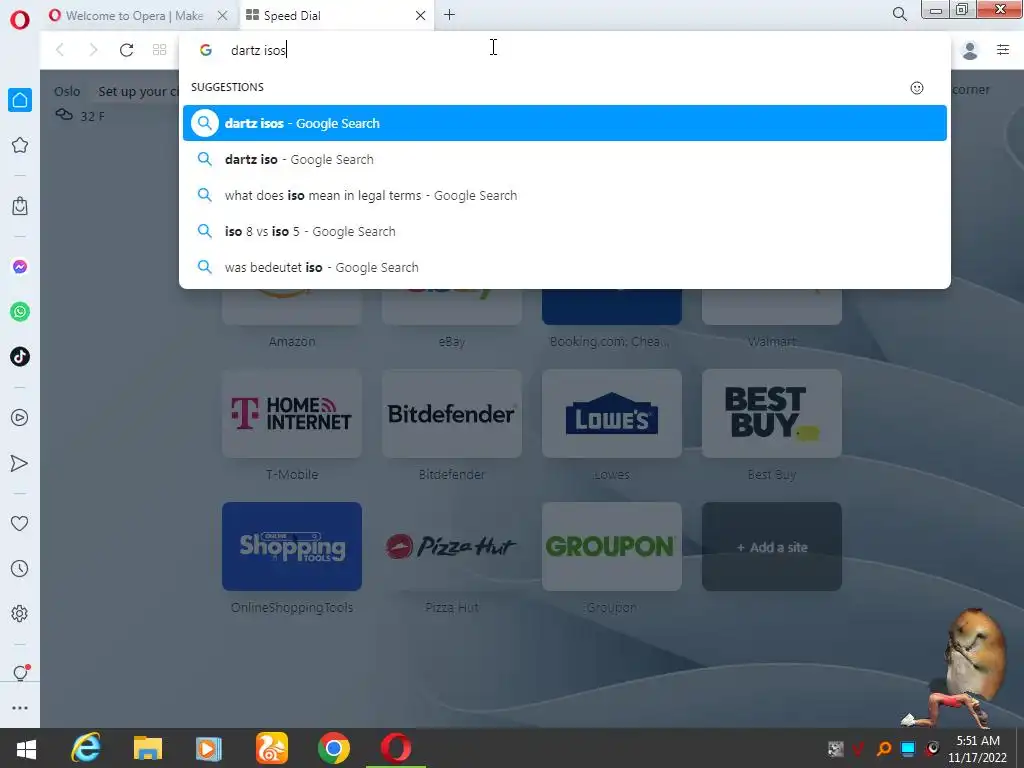Open the T-Mobile Home Internet tile
The height and width of the screenshot is (768, 1024).
tap(292, 413)
